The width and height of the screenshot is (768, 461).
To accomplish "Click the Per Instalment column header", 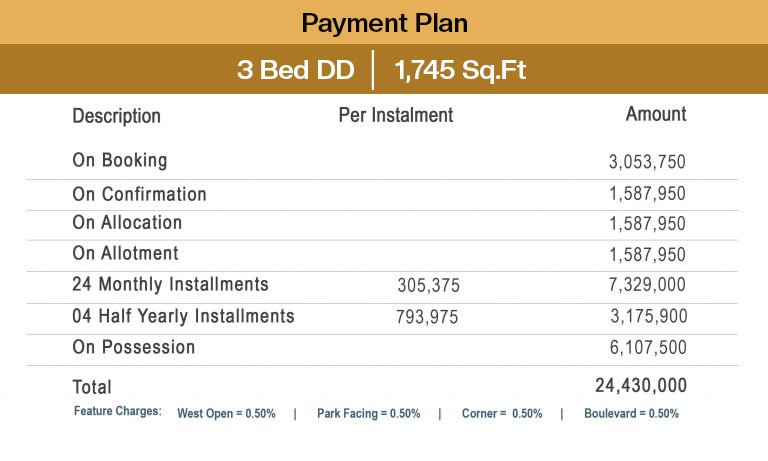I will pyautogui.click(x=396, y=115).
